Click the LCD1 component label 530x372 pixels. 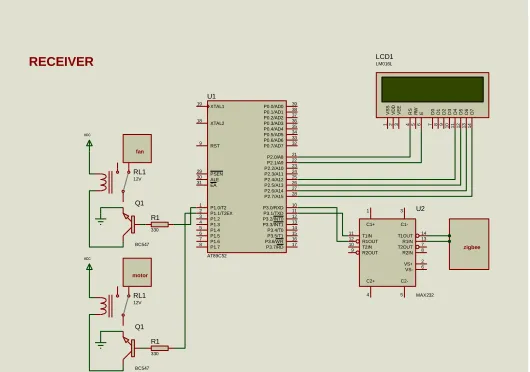click(384, 56)
